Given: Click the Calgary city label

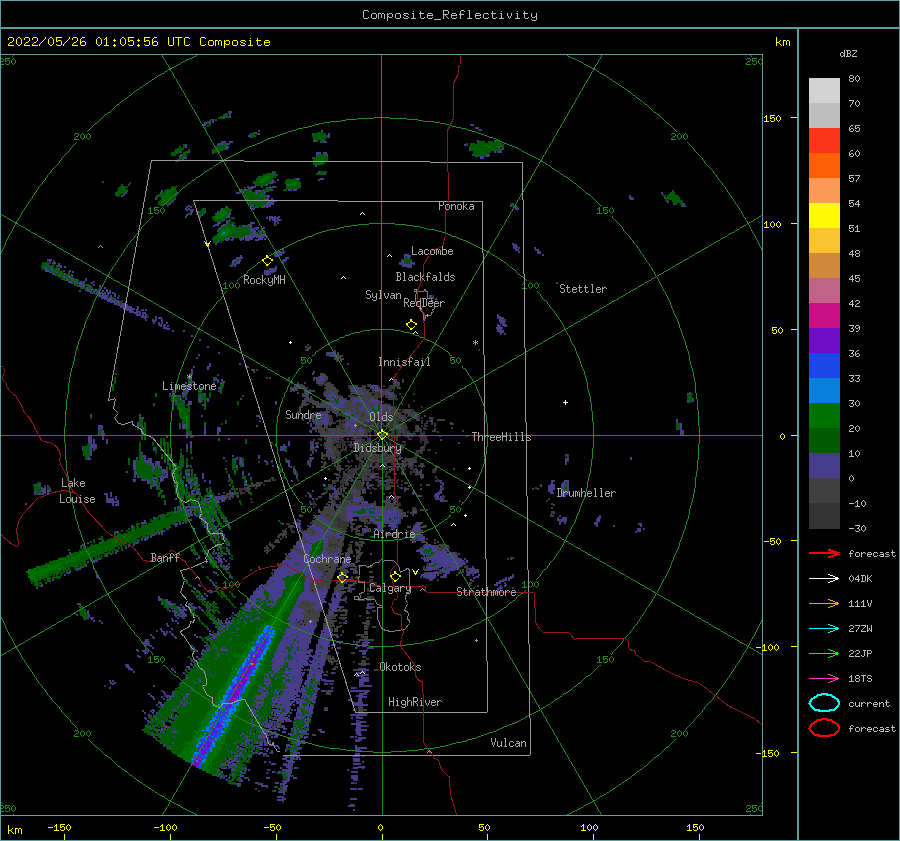Looking at the screenshot, I should coord(390,588).
